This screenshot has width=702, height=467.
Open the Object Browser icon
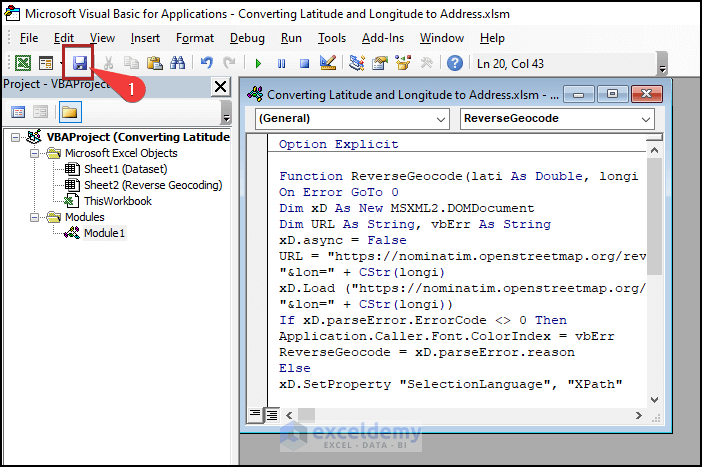click(x=403, y=63)
